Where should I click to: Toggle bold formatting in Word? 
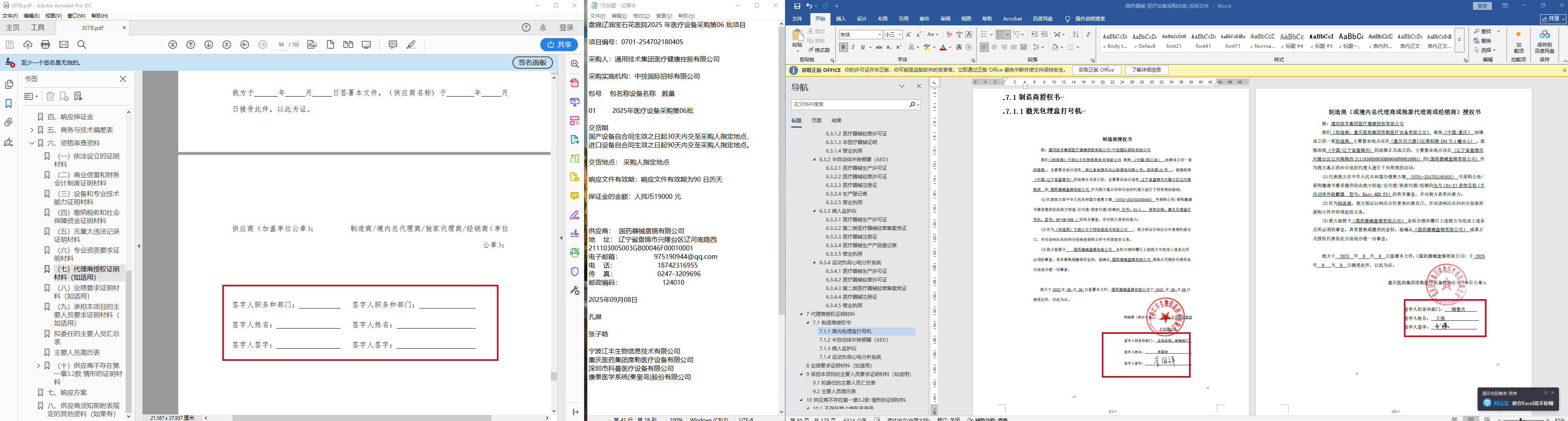[843, 47]
